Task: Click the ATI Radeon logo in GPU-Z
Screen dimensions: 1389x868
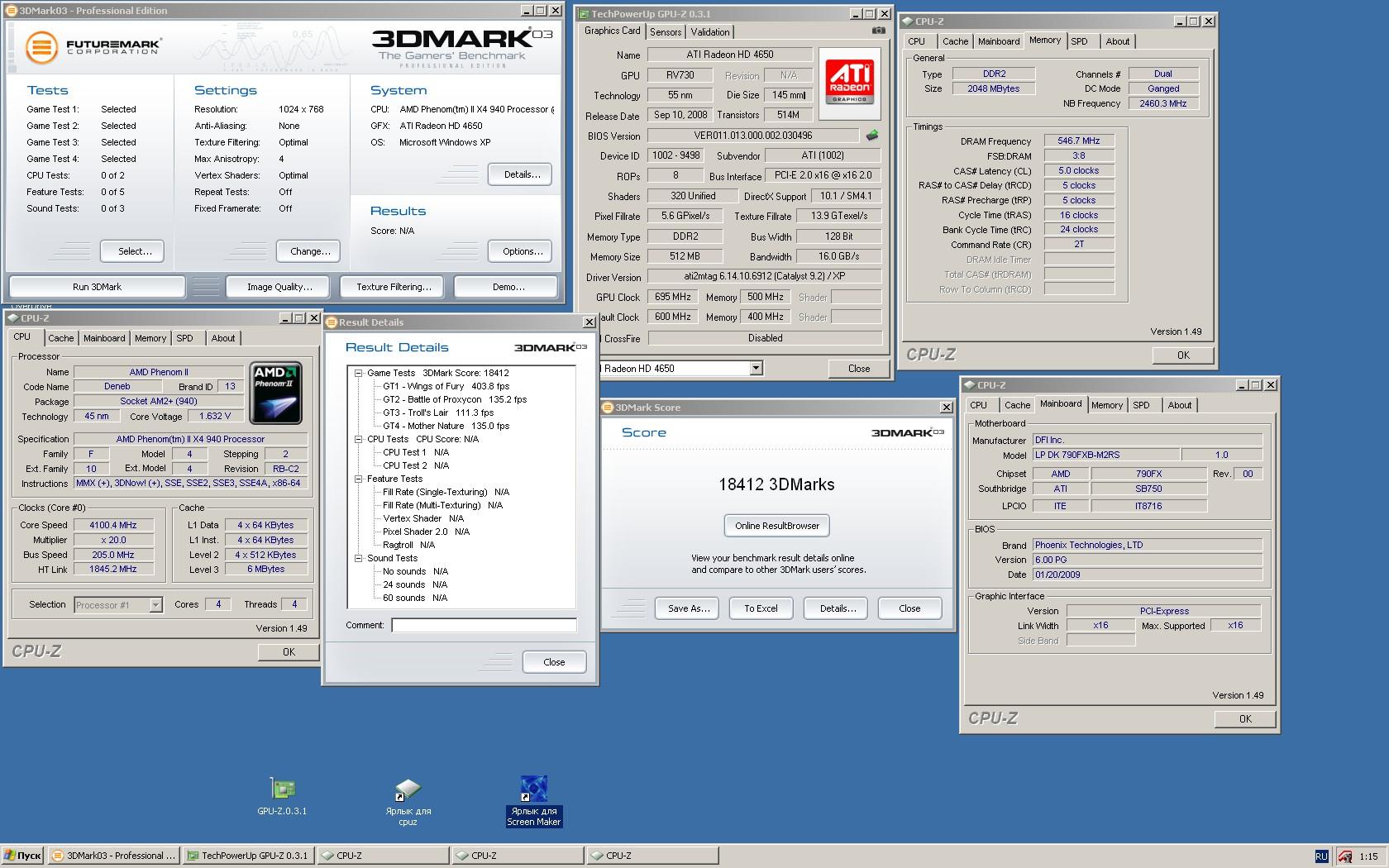Action: (849, 83)
